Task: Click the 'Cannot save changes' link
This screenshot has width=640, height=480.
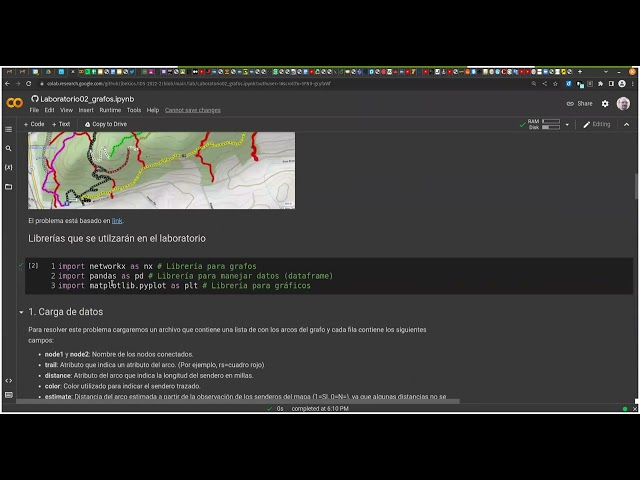Action: point(193,110)
